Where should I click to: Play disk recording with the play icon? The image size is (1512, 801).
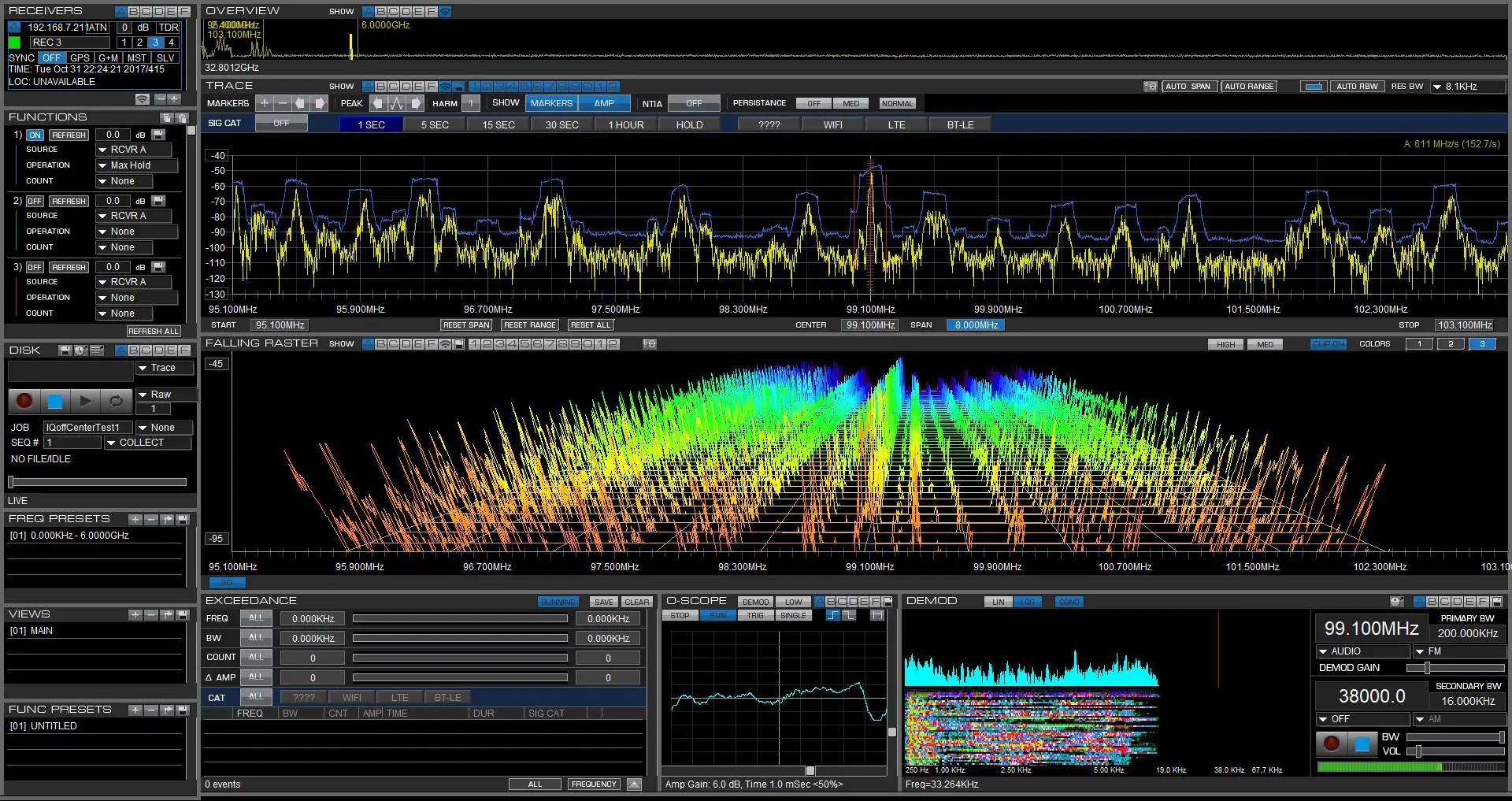point(86,401)
